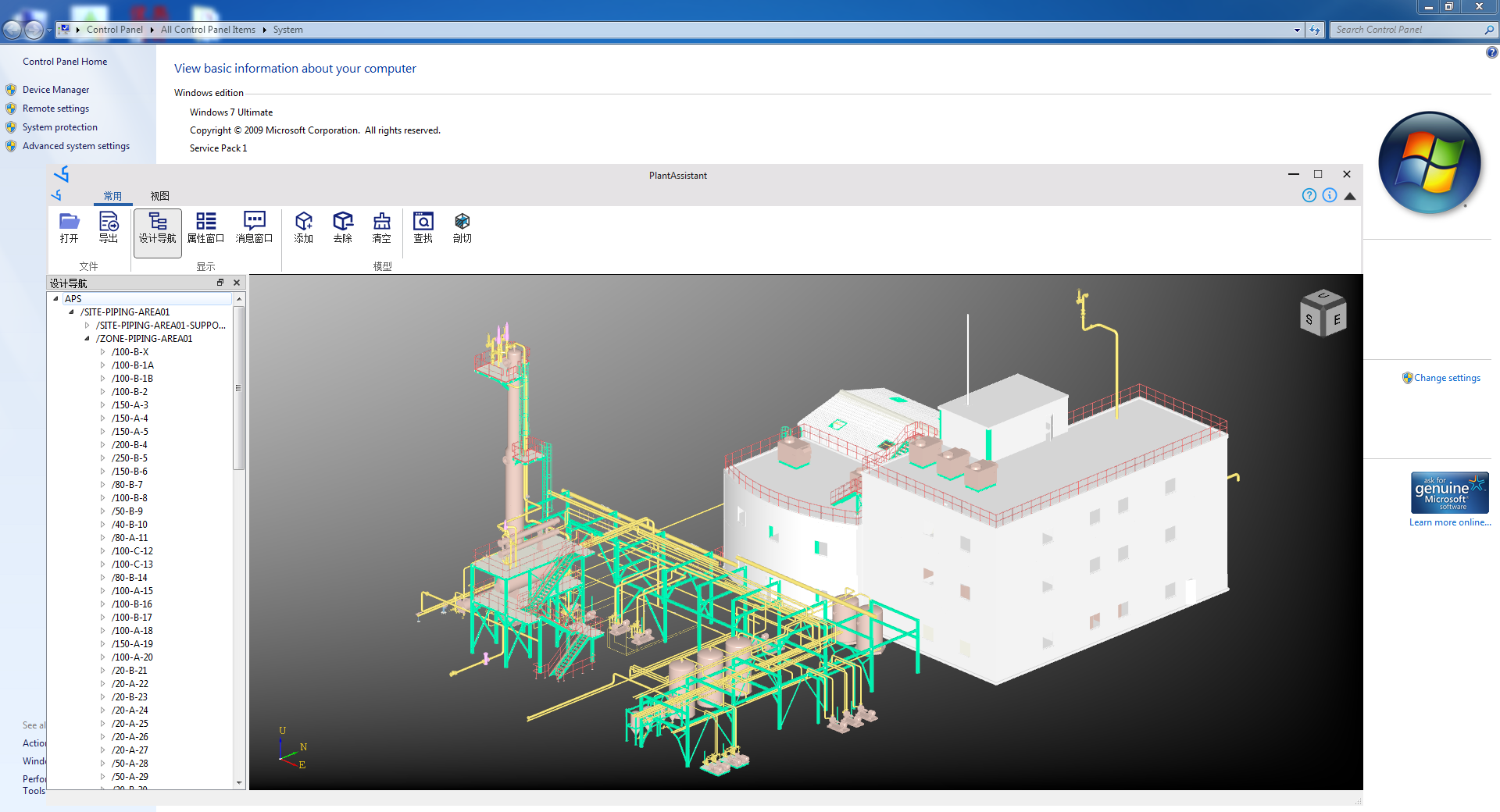Open PlantAssistant help question icon
The height and width of the screenshot is (812, 1500).
click(x=1309, y=195)
